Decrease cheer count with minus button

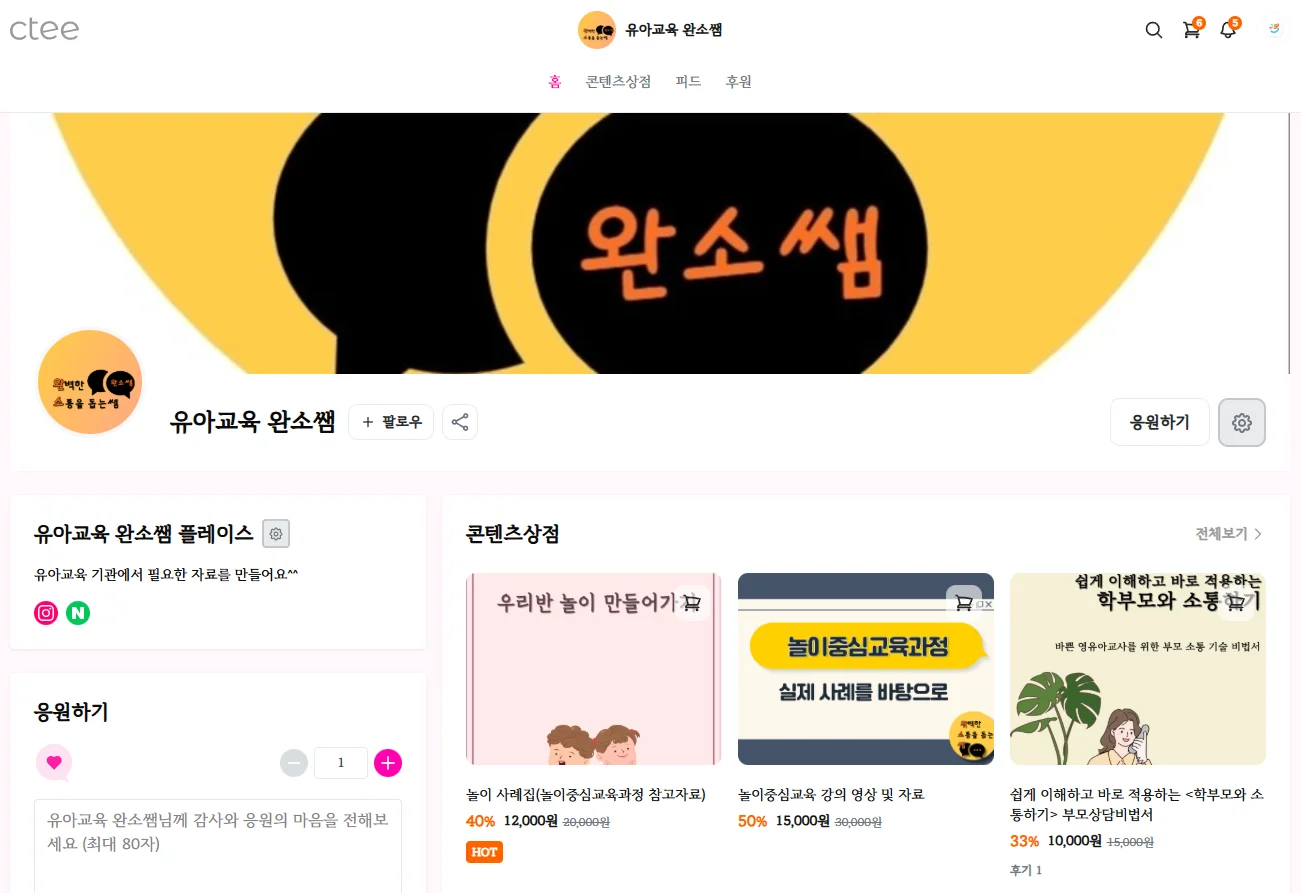click(294, 763)
